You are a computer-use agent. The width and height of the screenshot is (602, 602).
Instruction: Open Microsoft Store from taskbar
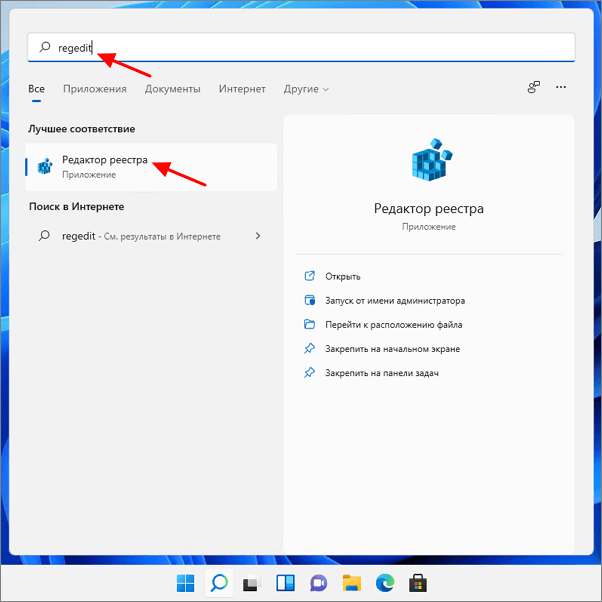click(418, 584)
